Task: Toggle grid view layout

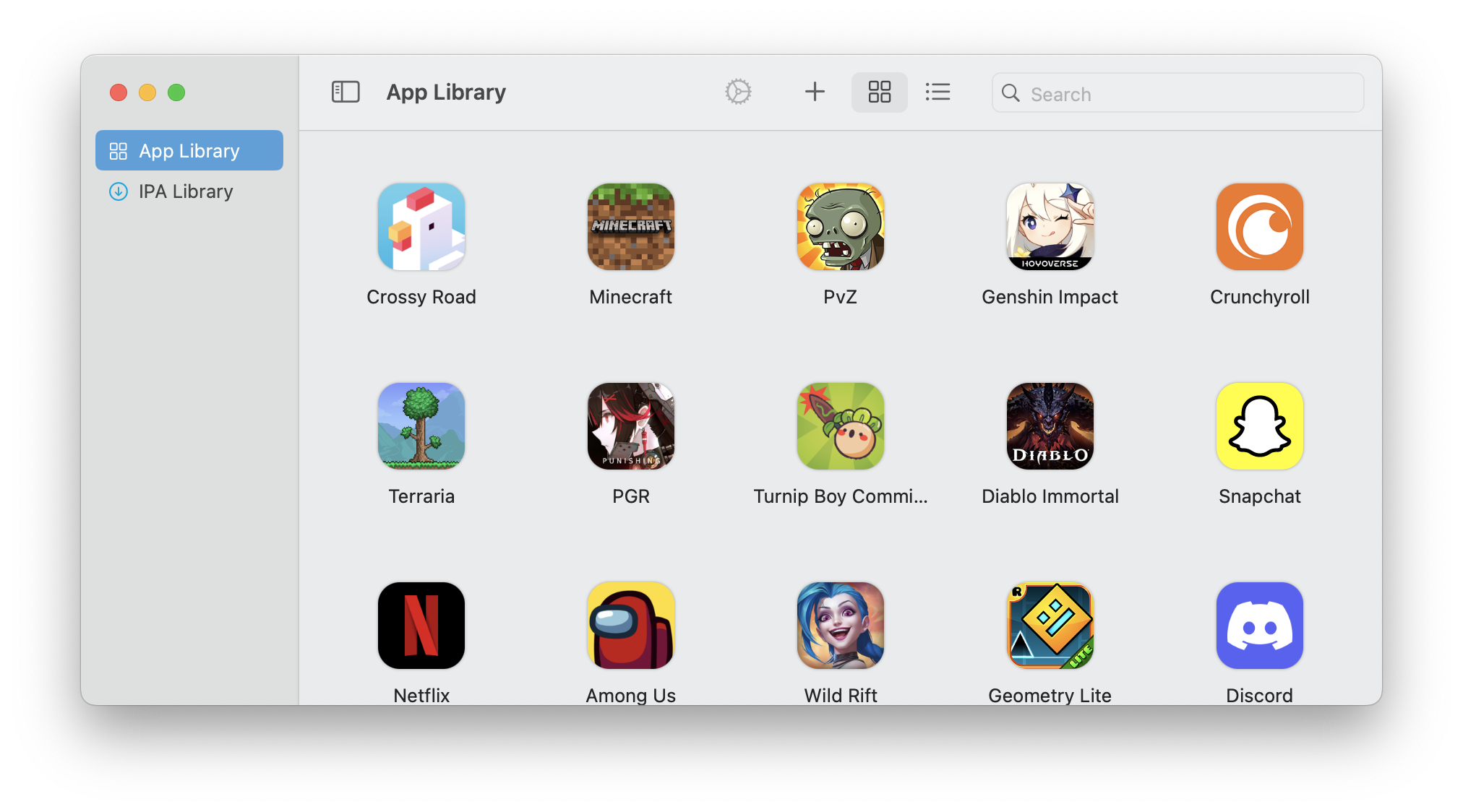Action: pos(878,92)
